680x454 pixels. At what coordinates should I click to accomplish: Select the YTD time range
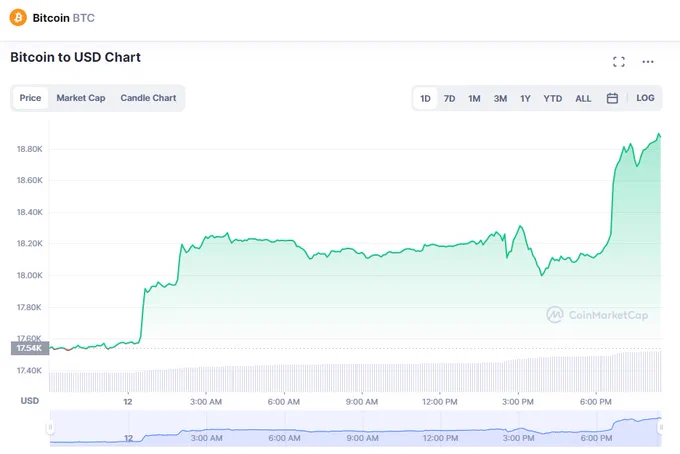click(552, 98)
